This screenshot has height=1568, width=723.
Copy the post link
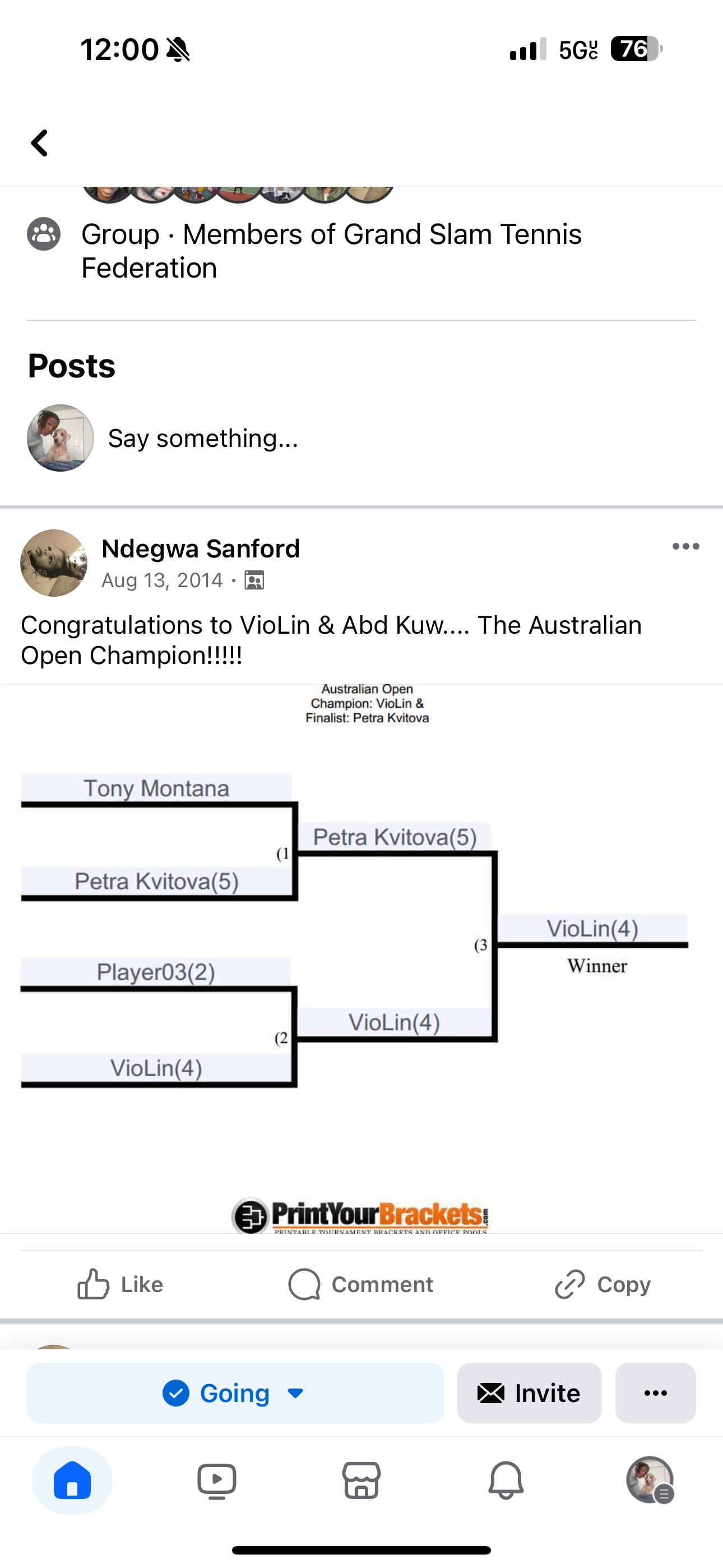[602, 1284]
